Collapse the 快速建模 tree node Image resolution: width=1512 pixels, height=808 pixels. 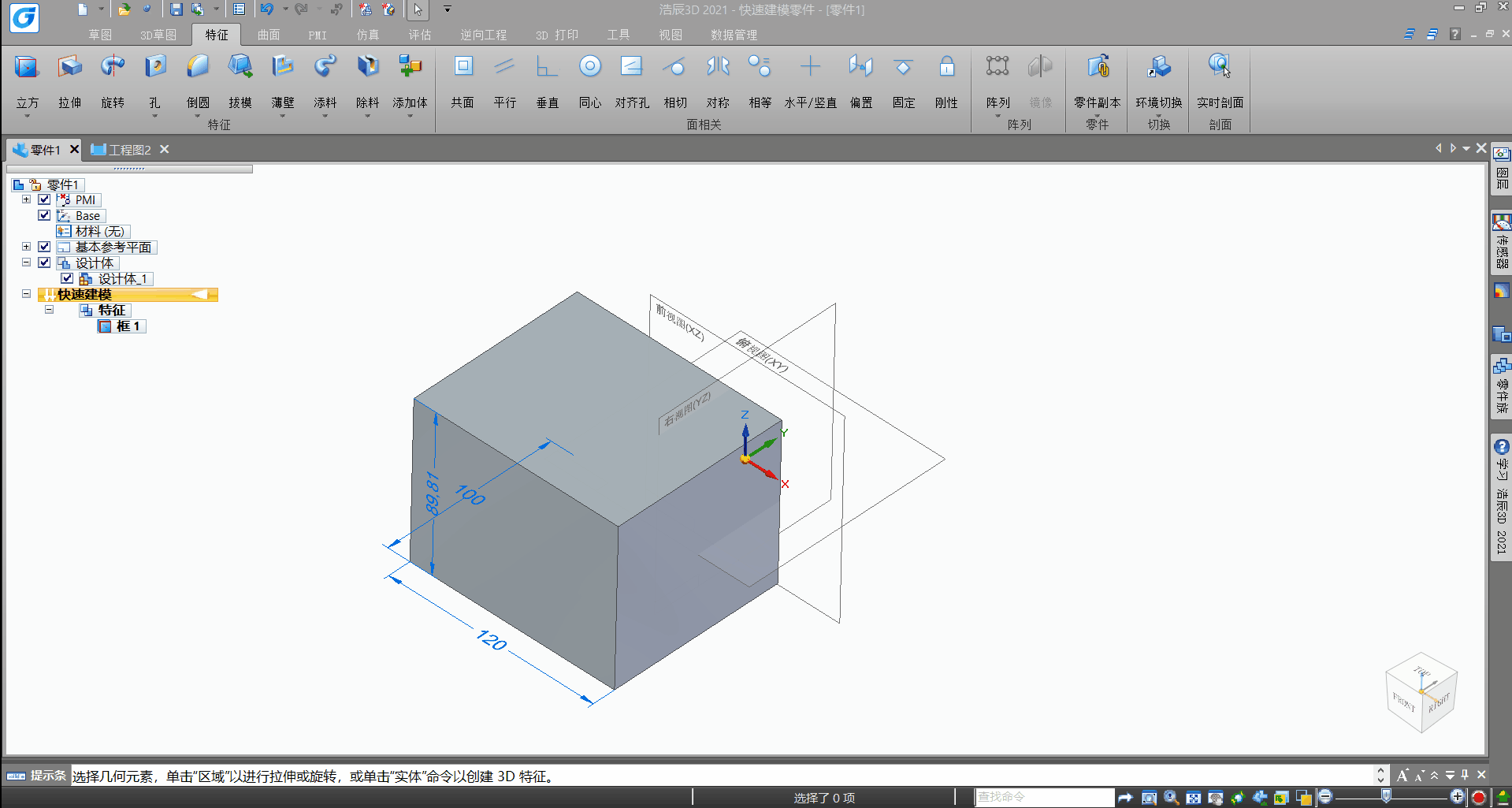point(26,294)
